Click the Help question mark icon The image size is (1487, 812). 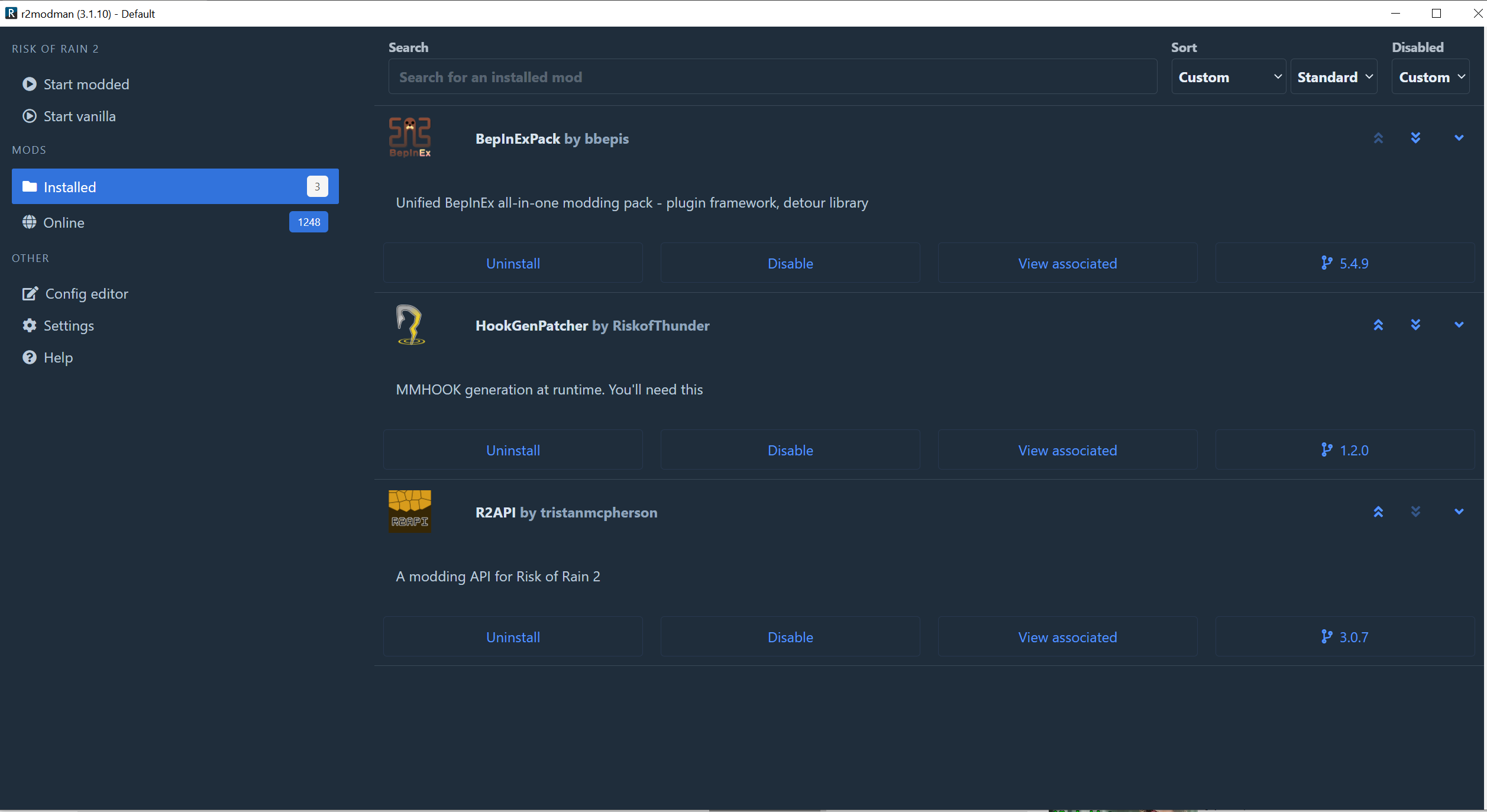pos(30,357)
